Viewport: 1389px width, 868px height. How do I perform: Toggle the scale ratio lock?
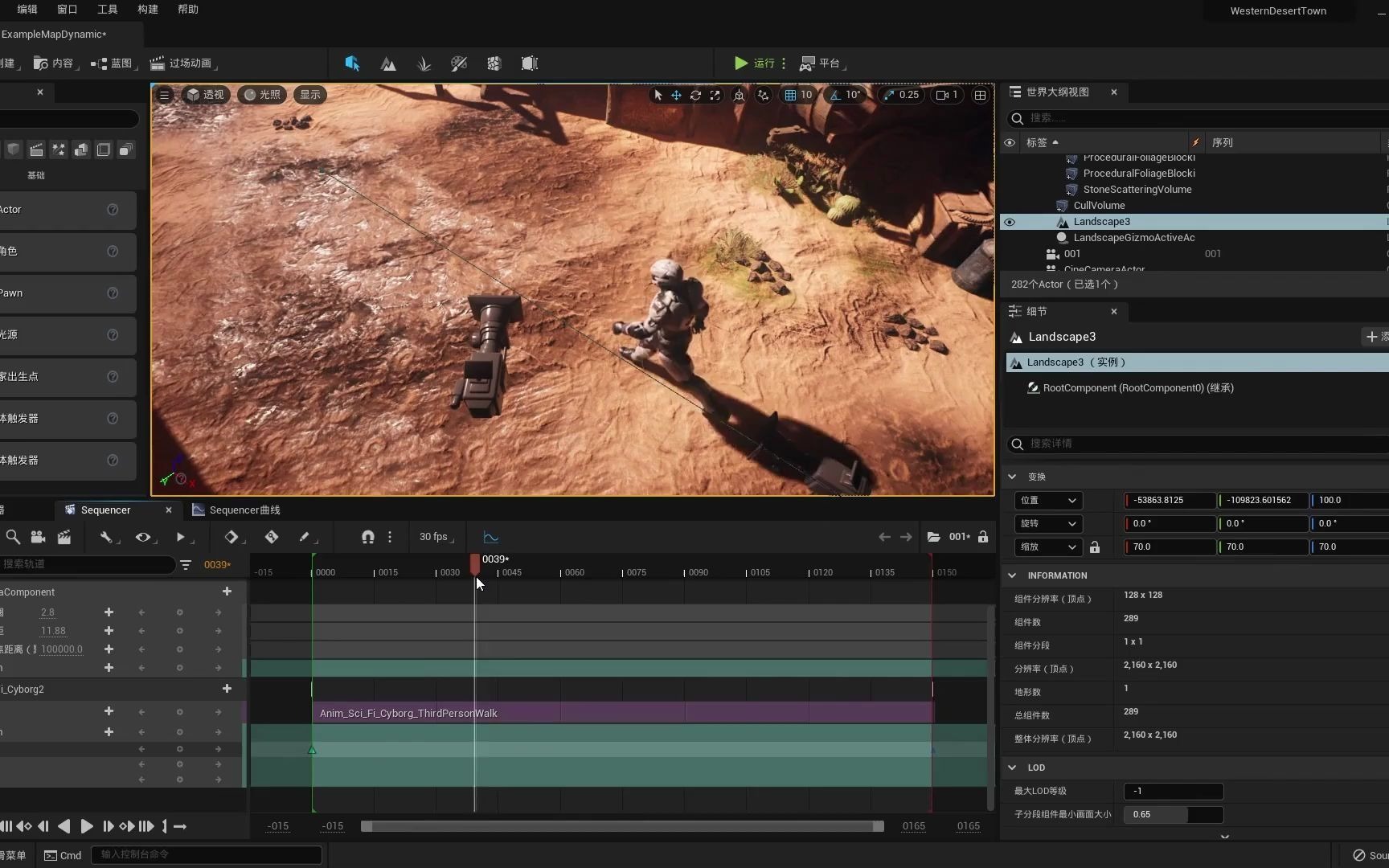pos(1095,547)
